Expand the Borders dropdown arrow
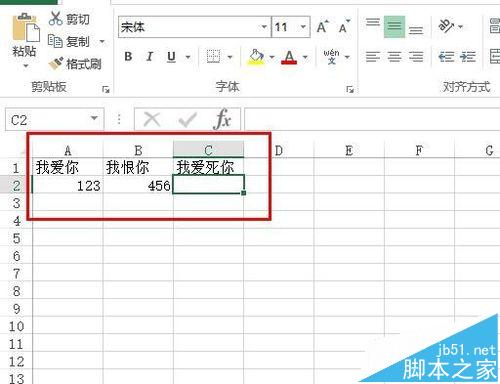 point(230,57)
